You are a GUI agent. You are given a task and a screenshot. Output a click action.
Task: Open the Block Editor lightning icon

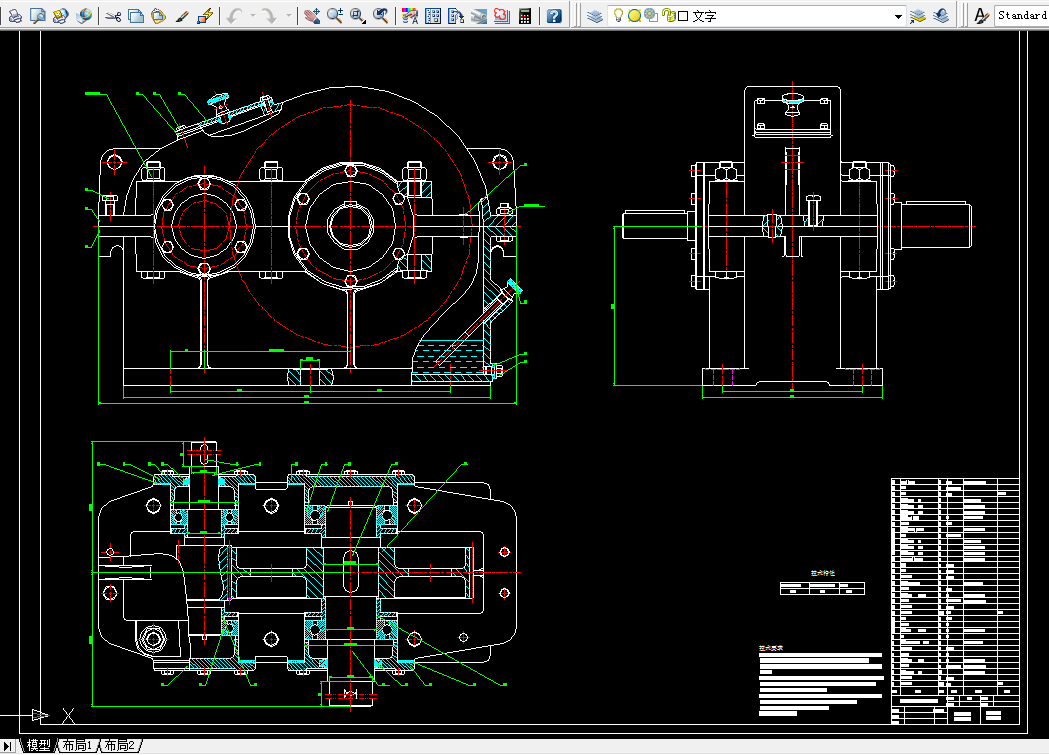[x=205, y=15]
